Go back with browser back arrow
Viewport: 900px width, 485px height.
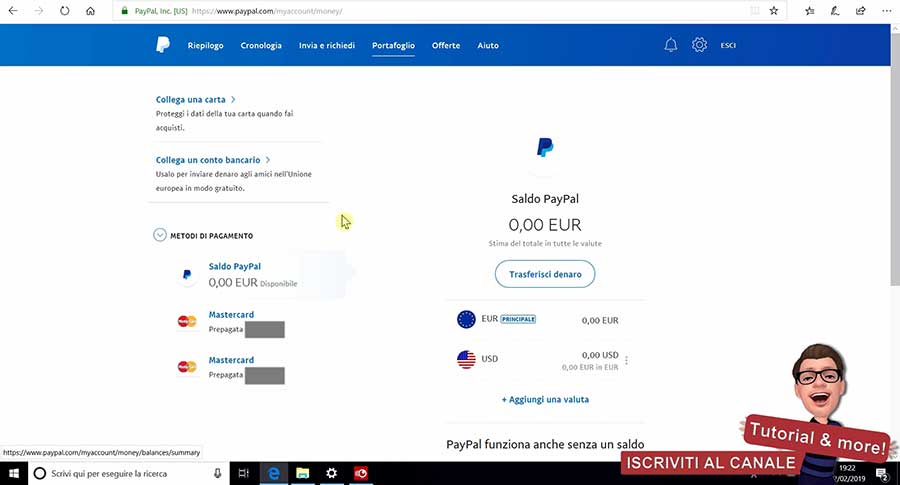click(x=13, y=11)
